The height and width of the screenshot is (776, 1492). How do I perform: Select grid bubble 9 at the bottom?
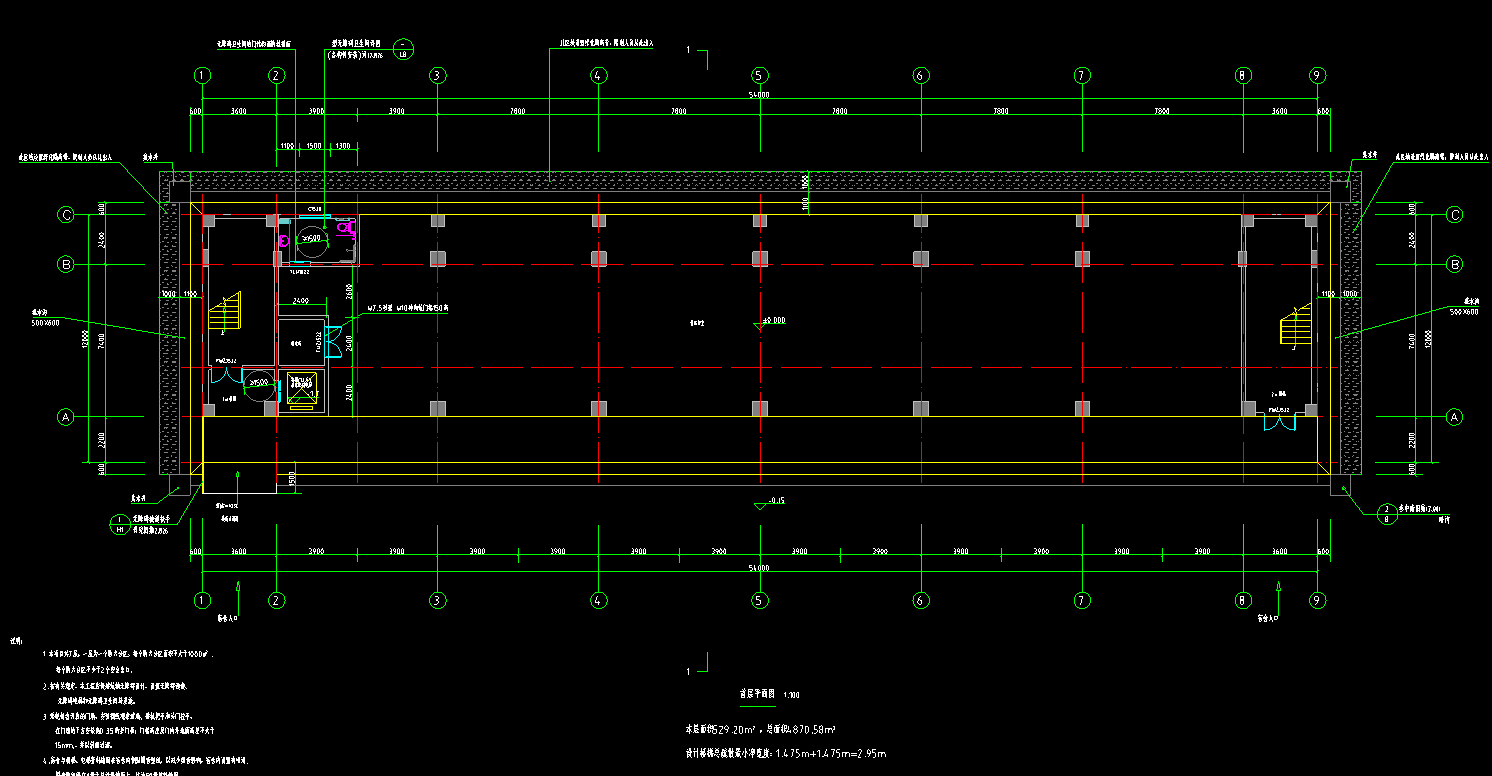coord(1319,601)
